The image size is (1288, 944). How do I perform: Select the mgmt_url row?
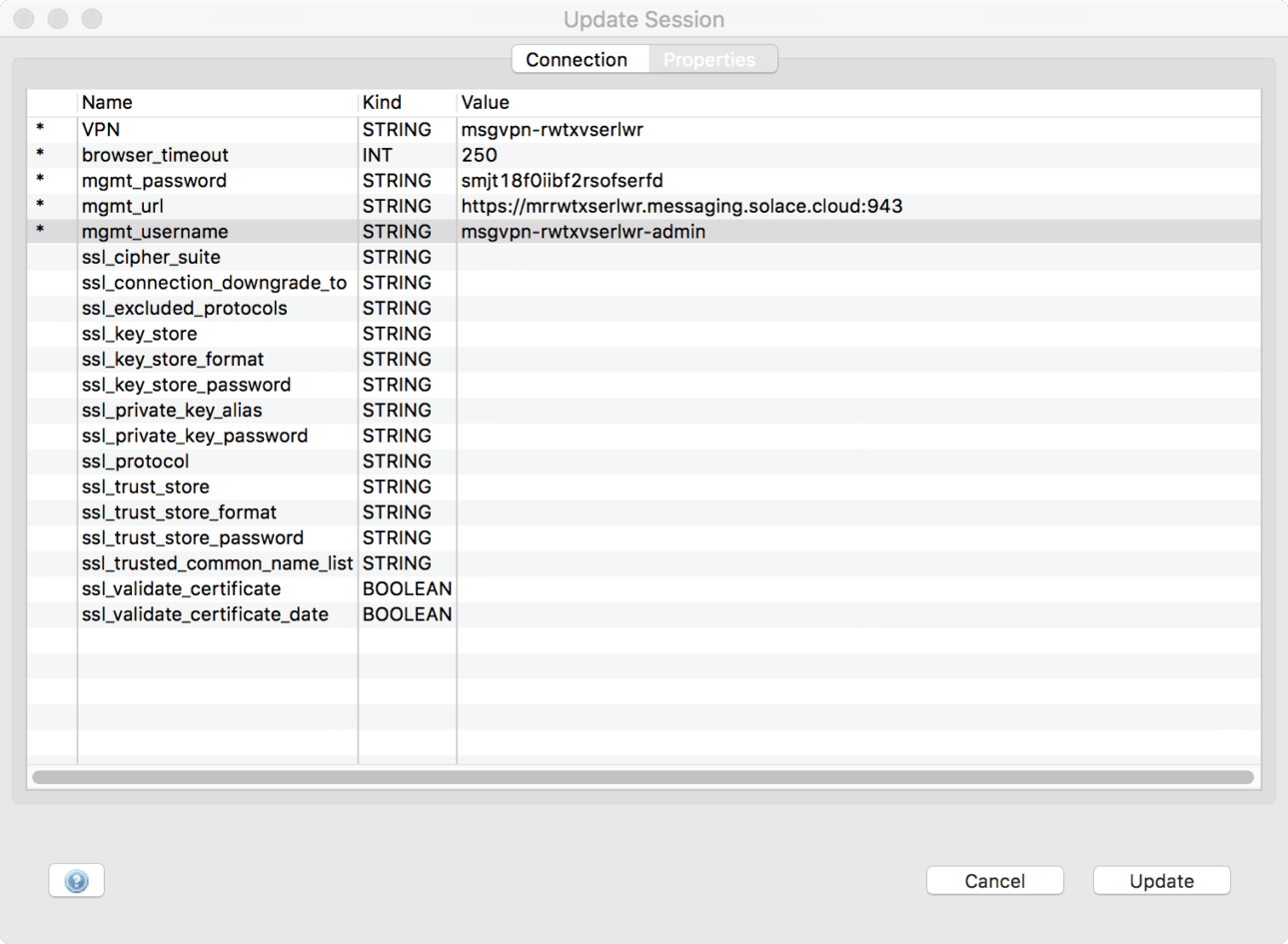tap(200, 206)
